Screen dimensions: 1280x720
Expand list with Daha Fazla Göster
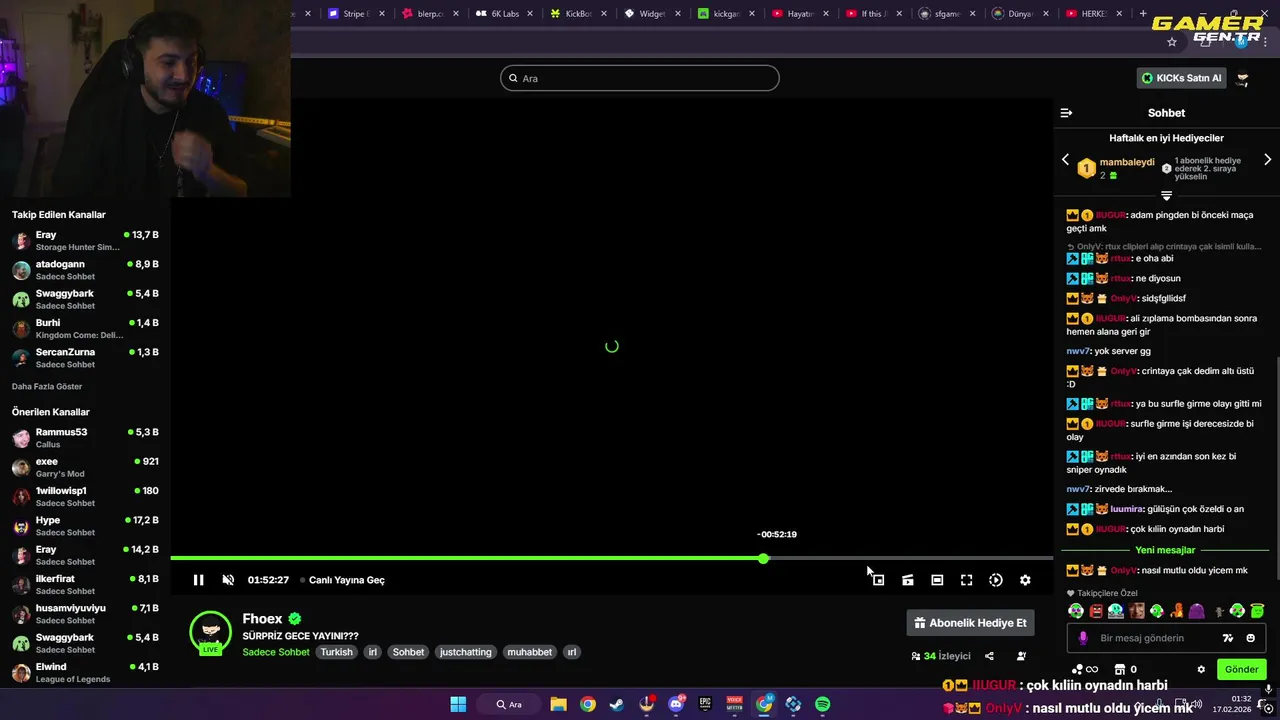[x=47, y=387]
